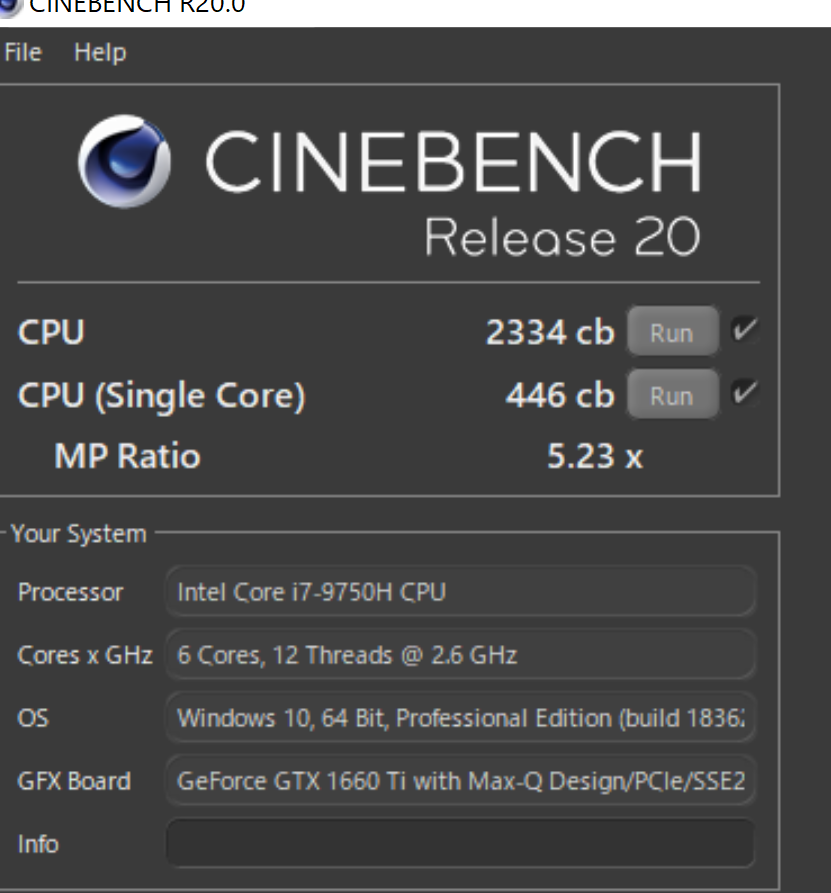Click the MP Ratio 5.23 x value
The height and width of the screenshot is (893, 831).
pos(595,456)
